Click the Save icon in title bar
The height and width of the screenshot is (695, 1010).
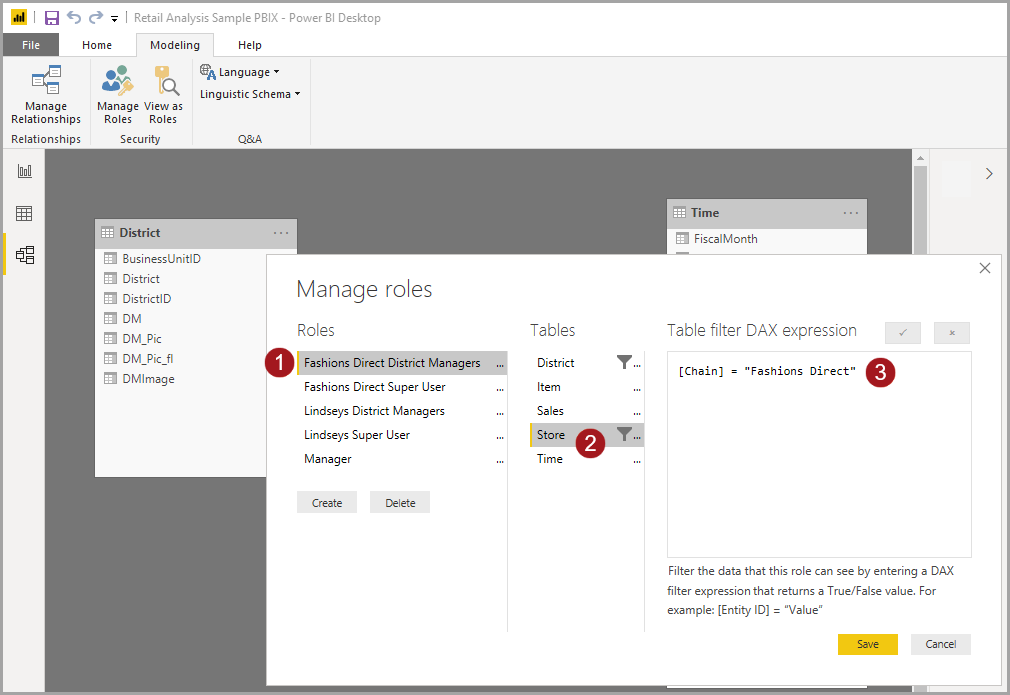52,18
